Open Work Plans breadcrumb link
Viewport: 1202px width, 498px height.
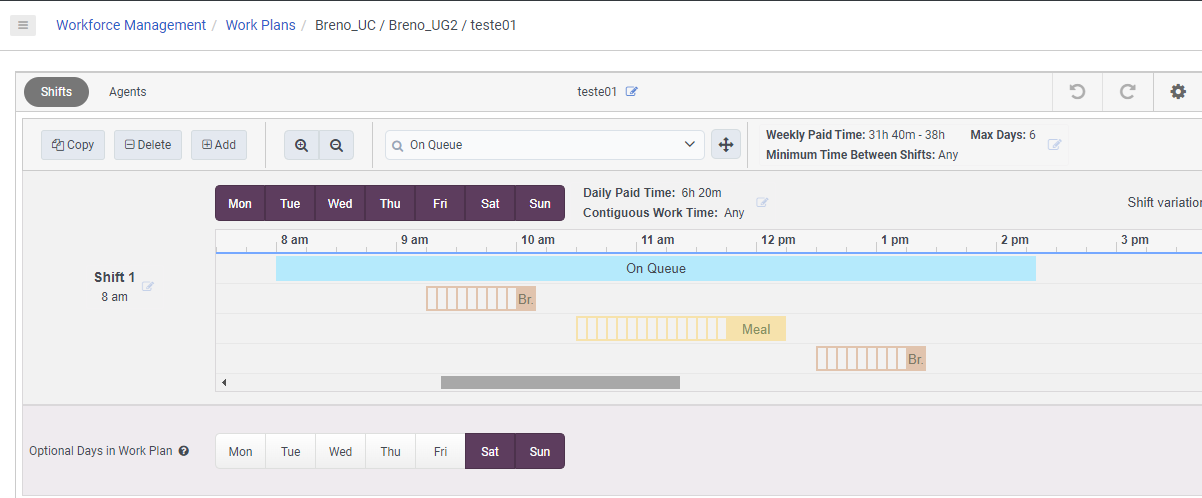pyautogui.click(x=260, y=25)
